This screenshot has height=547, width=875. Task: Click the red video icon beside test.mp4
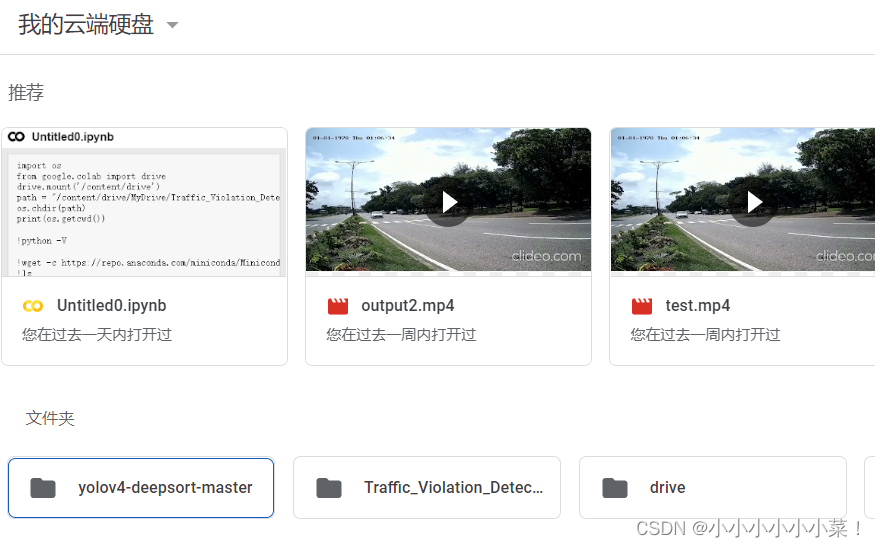pos(642,306)
